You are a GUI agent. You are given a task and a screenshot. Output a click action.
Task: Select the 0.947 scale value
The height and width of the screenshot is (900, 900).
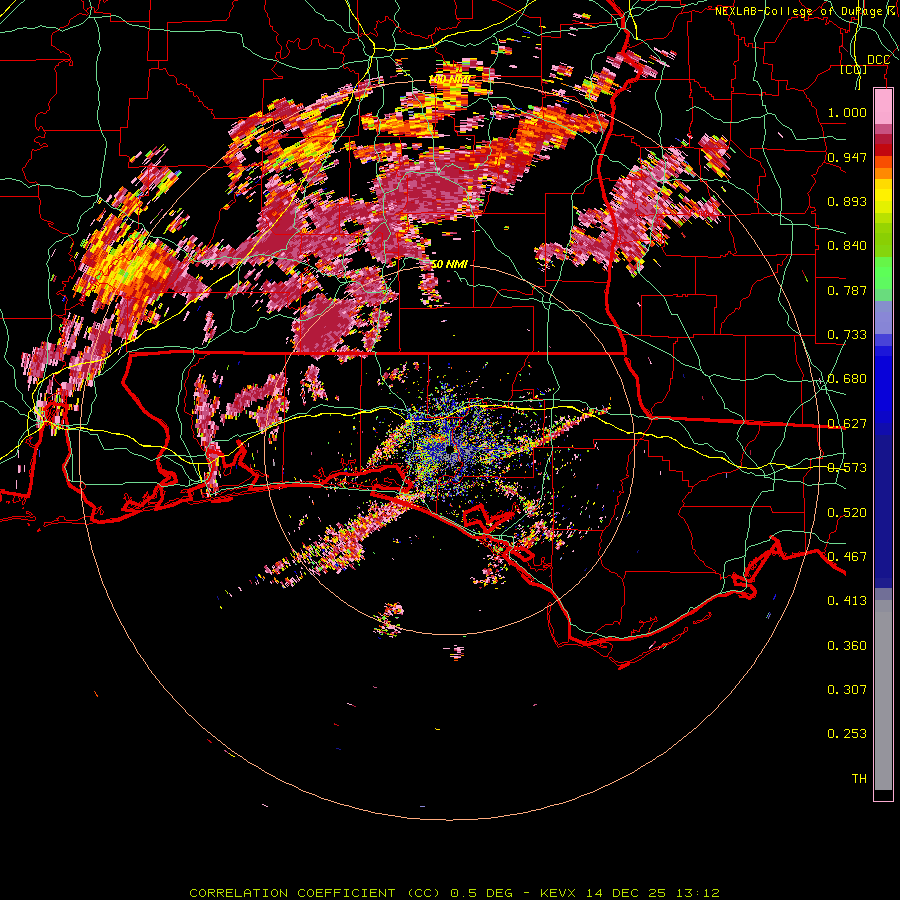pos(847,157)
